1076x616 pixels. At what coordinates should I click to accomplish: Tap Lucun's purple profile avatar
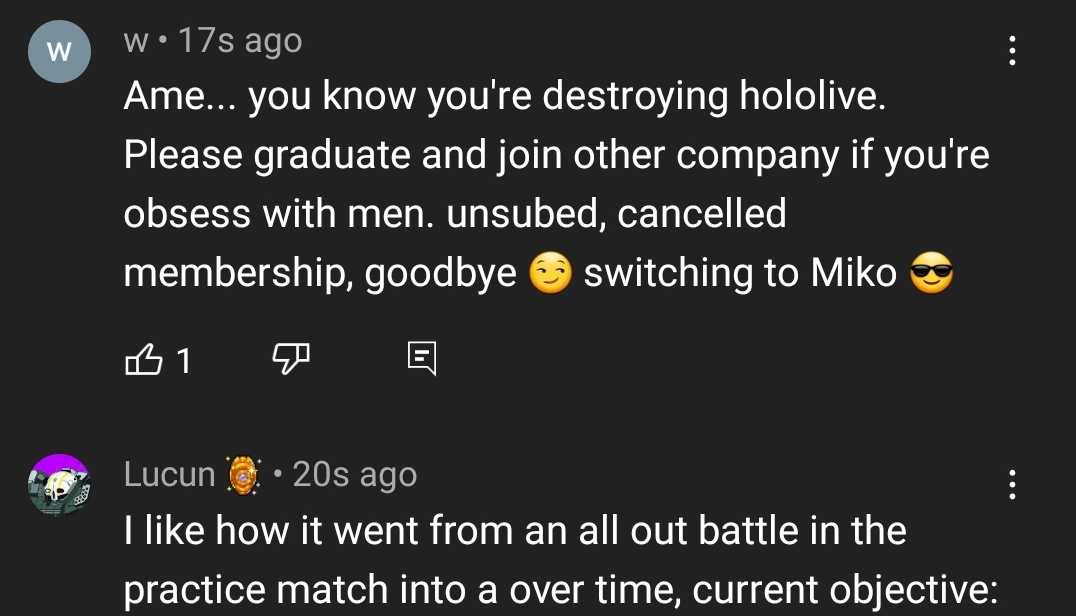60,485
